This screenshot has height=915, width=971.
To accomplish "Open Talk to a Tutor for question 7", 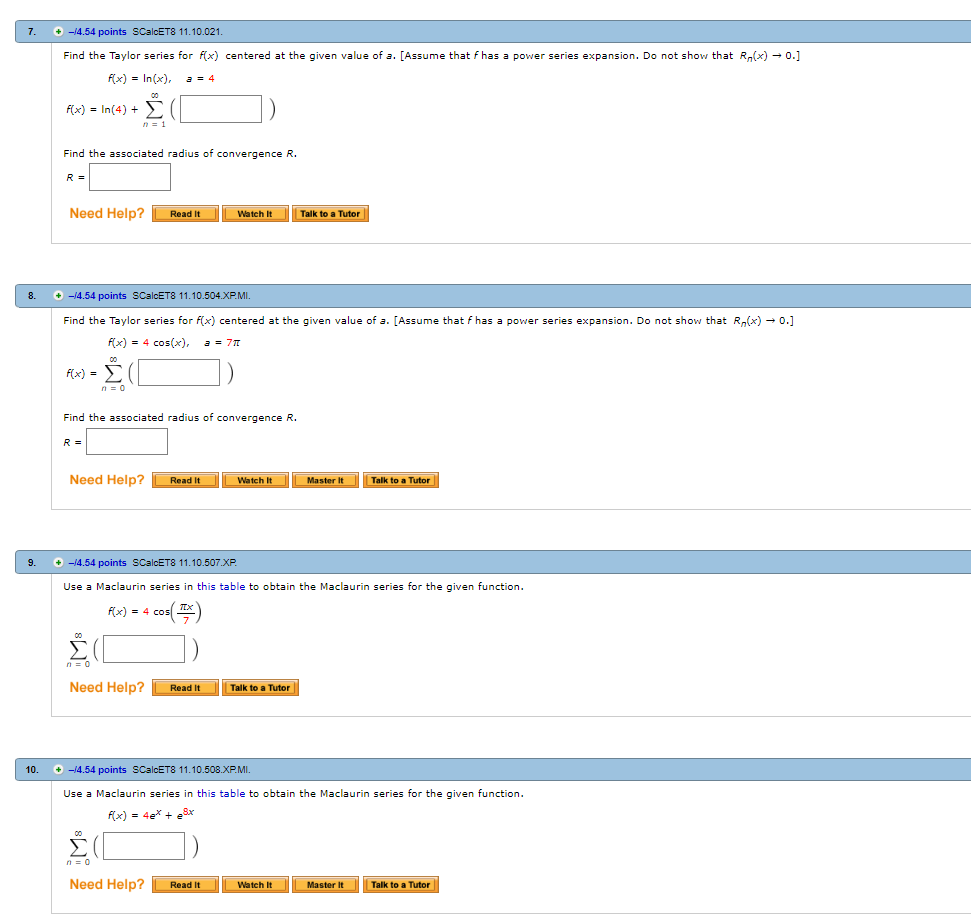I will point(330,213).
